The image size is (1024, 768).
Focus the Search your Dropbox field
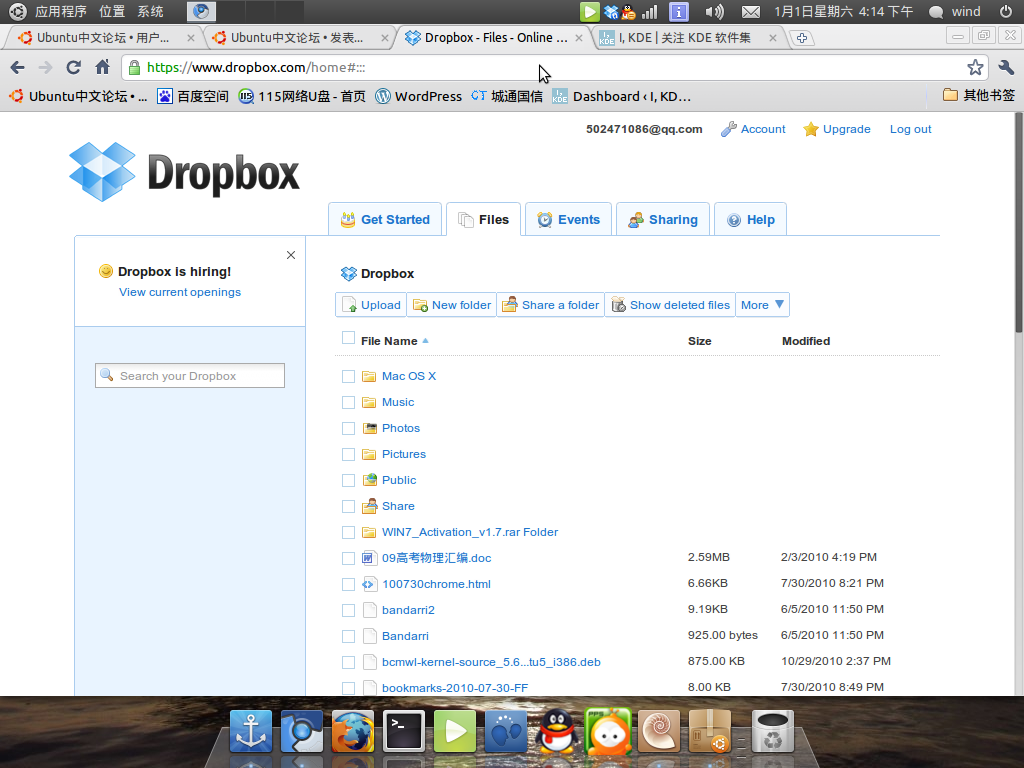[190, 376]
